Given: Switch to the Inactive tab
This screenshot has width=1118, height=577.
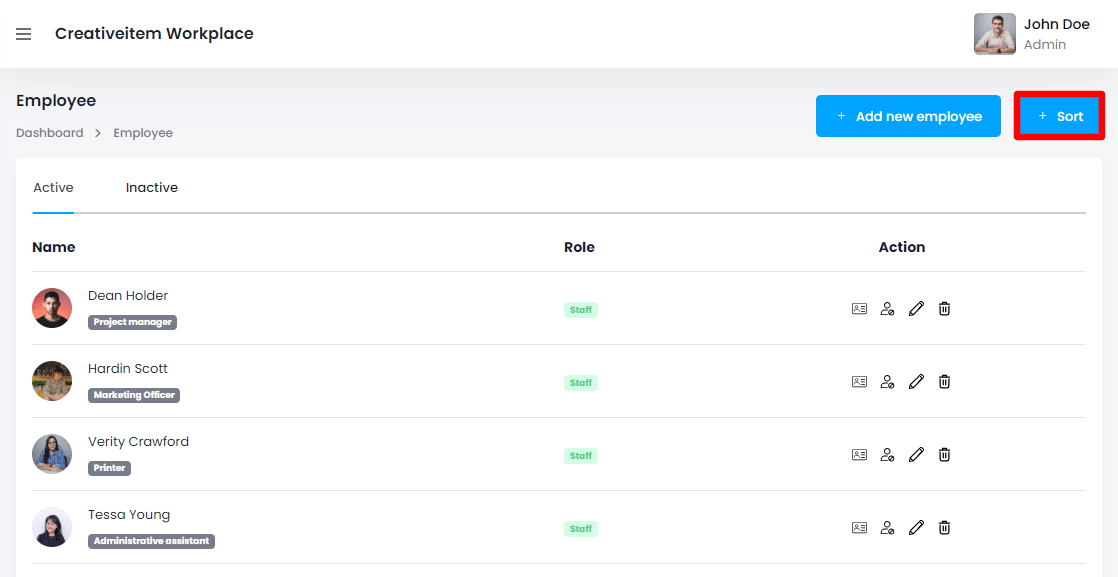Looking at the screenshot, I should click(x=152, y=188).
